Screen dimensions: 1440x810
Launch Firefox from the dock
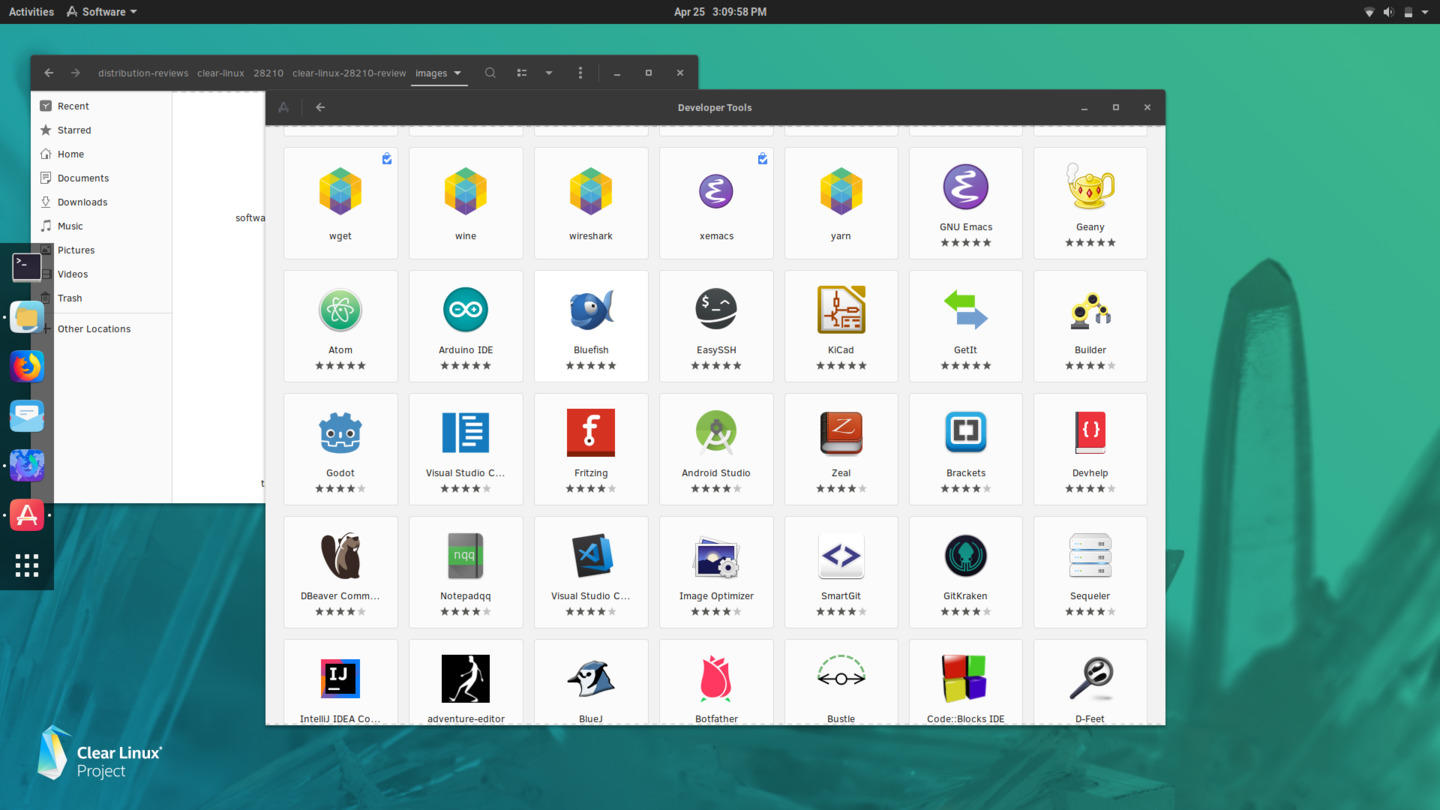click(27, 366)
